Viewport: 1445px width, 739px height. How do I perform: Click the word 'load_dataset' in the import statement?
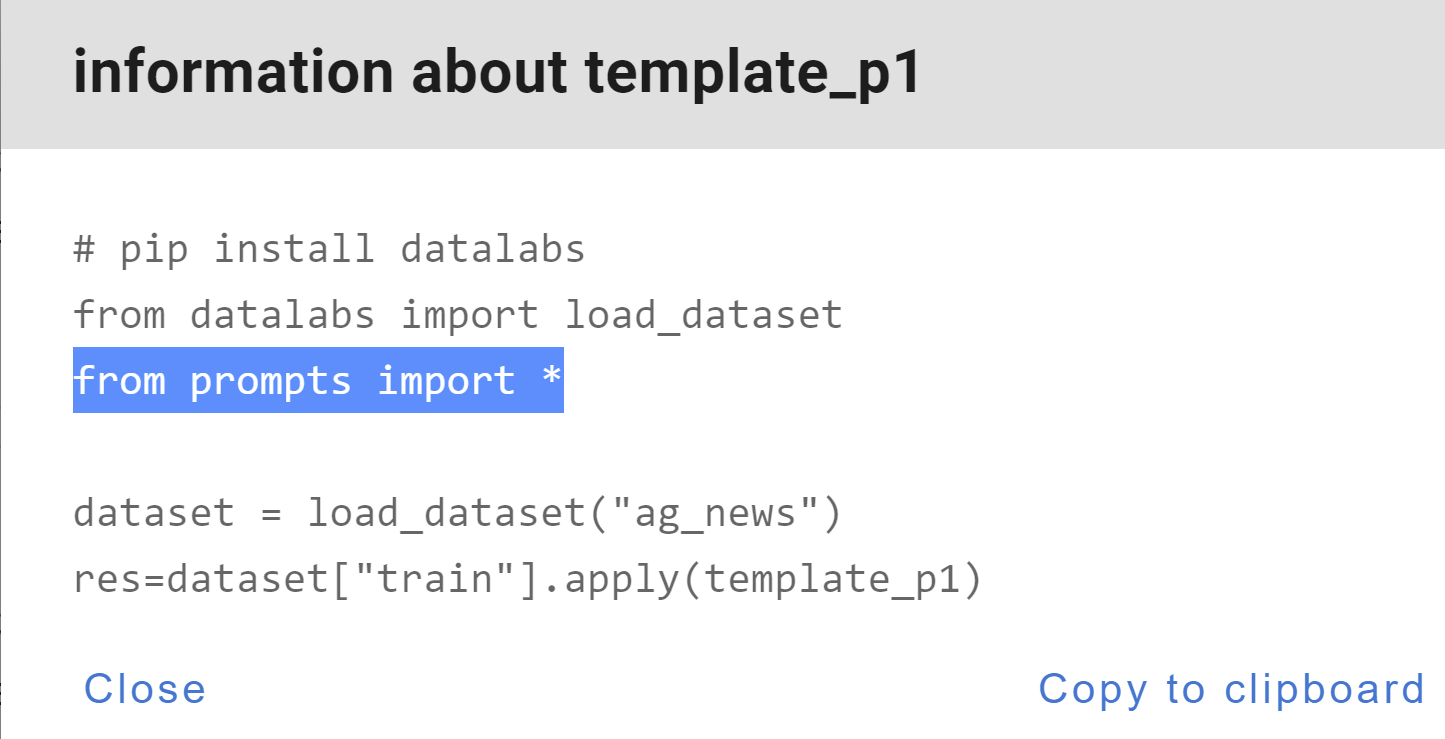click(703, 314)
